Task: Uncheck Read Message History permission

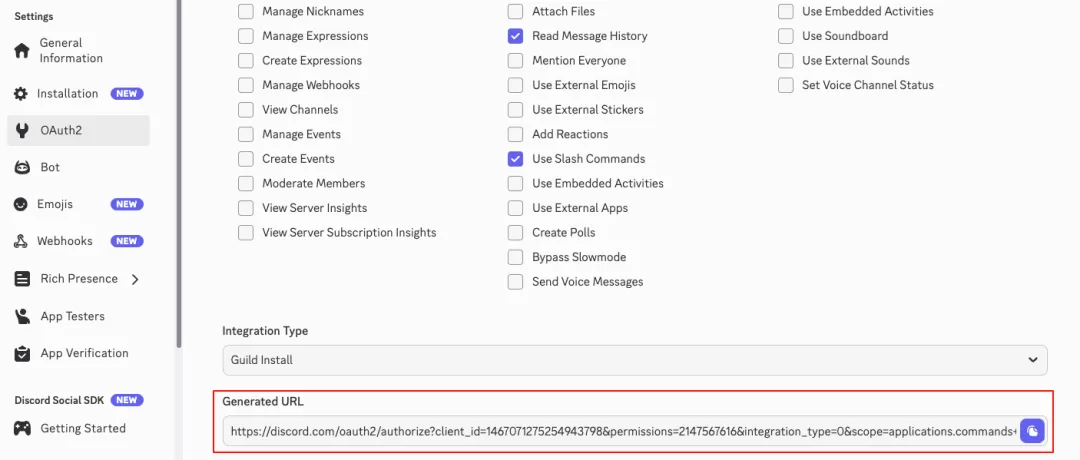Action: point(515,36)
